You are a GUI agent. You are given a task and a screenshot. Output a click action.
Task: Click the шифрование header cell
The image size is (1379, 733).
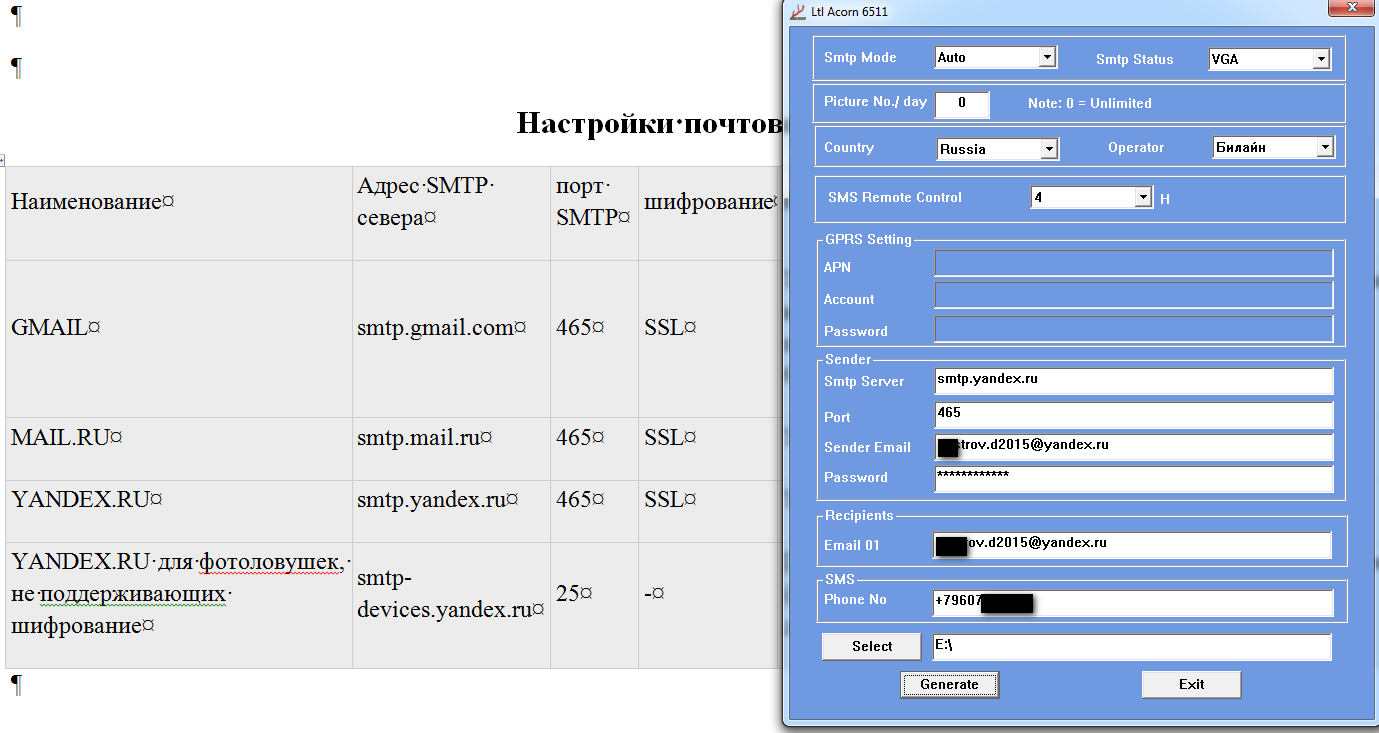[709, 214]
